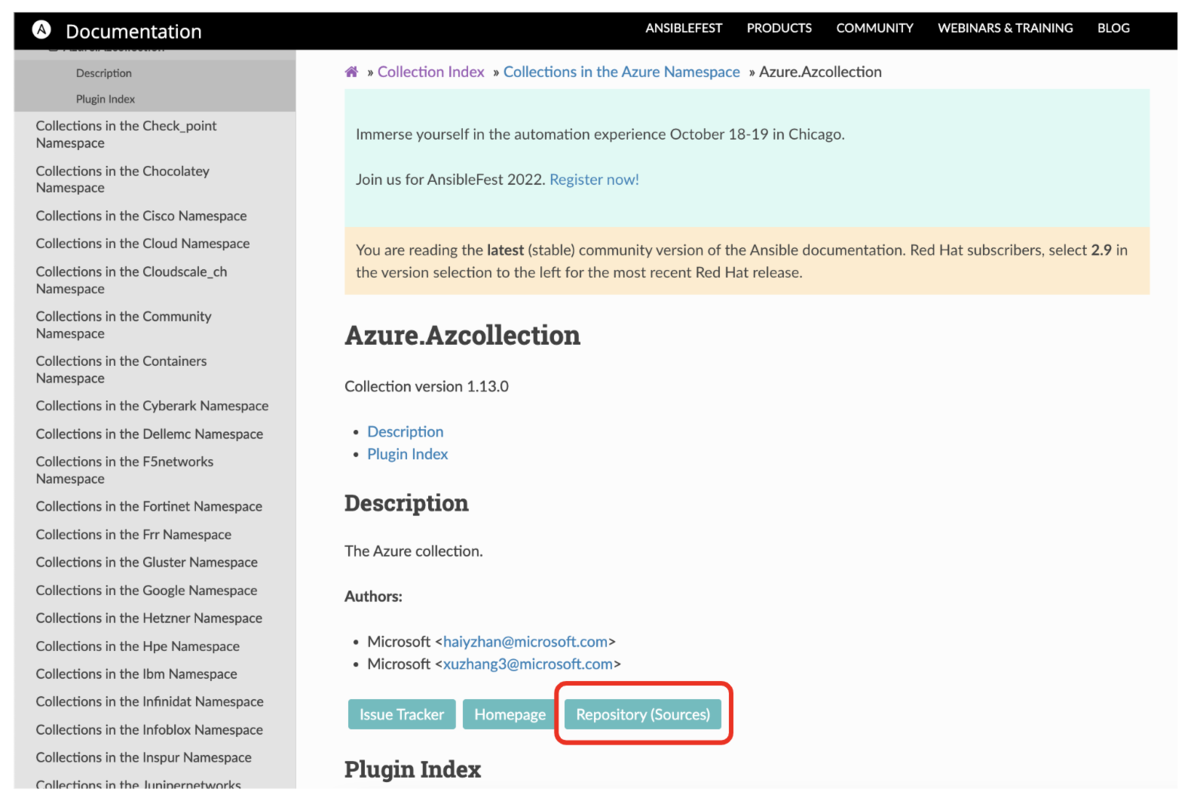Jump to Plugin Index in page contents
The image size is (1200, 804).
pos(407,454)
